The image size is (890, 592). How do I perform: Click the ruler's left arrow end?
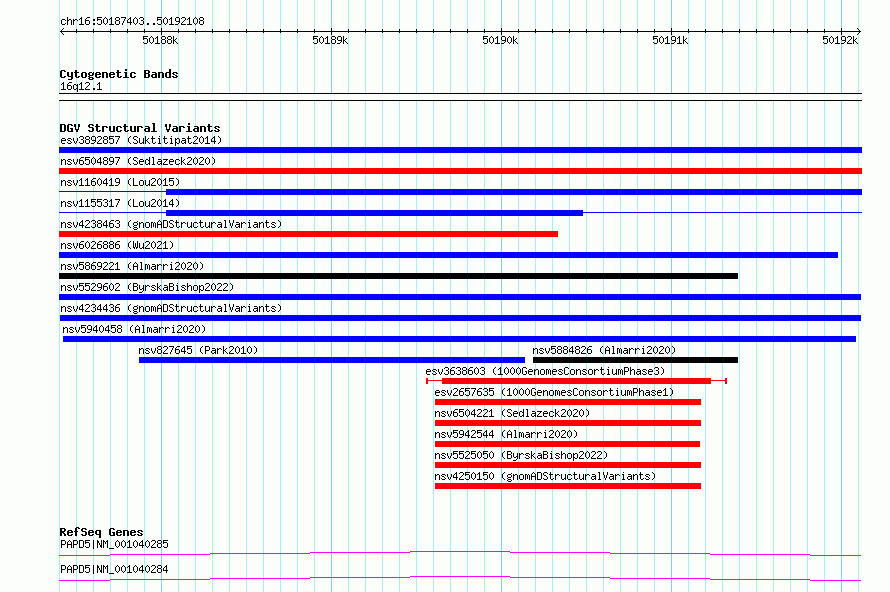(62, 31)
